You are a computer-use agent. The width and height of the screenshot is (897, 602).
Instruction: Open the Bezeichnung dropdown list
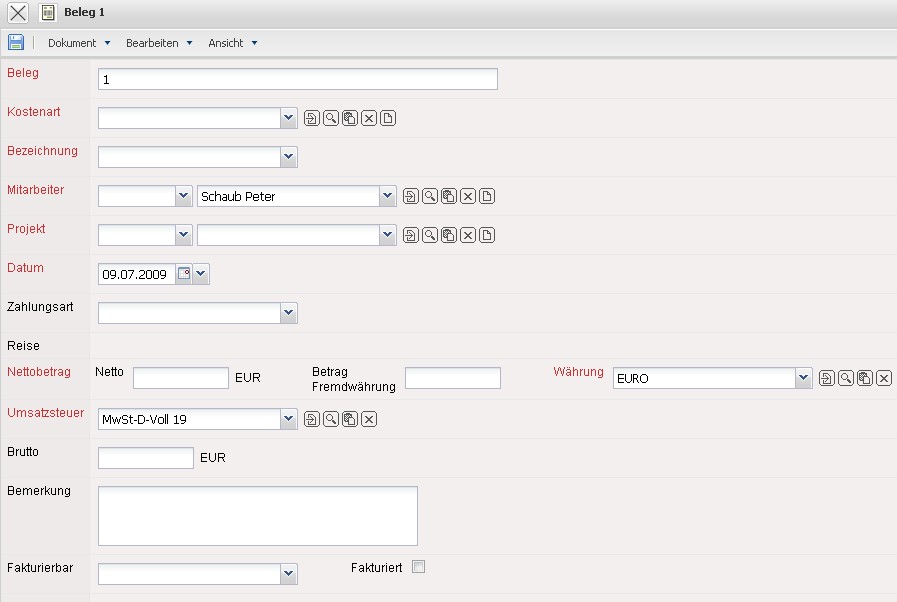pyautogui.click(x=289, y=157)
